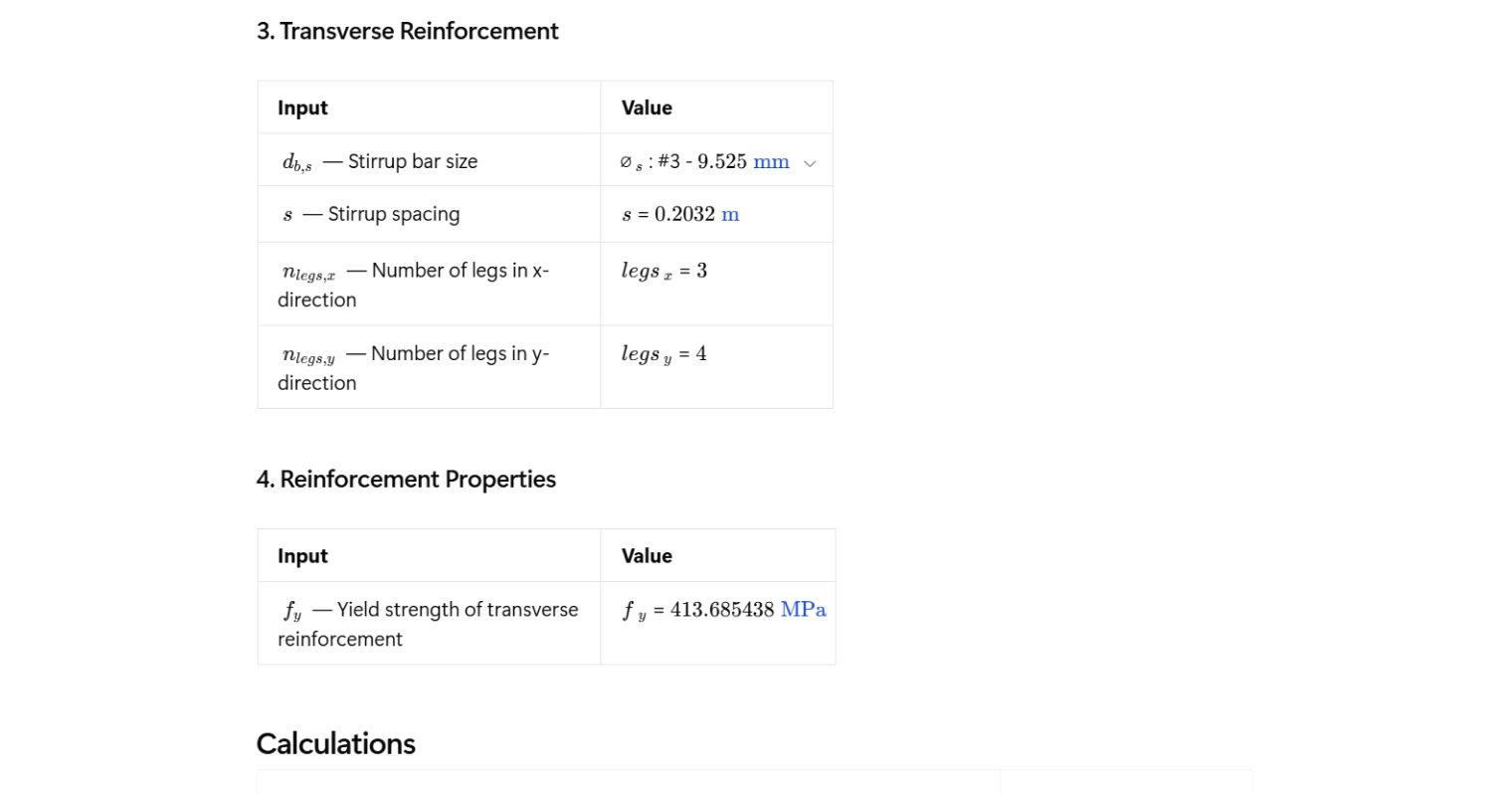
Task: Click the diameter symbol before the bar size
Action: pos(626,162)
